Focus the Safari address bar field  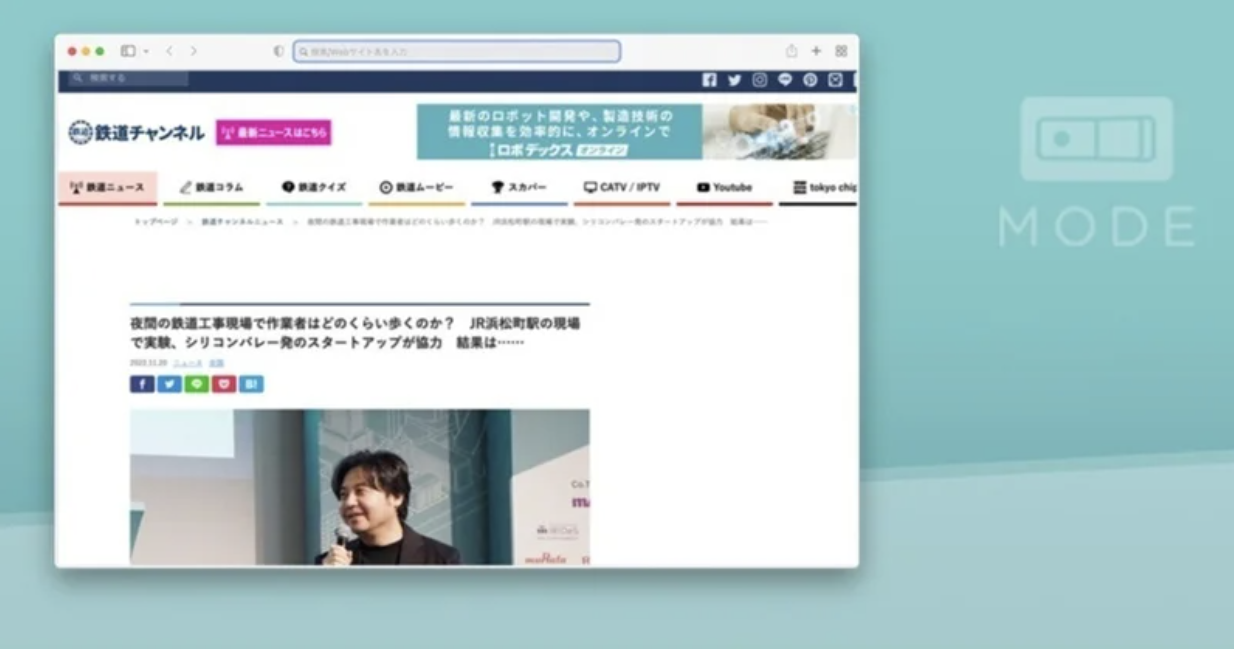457,51
